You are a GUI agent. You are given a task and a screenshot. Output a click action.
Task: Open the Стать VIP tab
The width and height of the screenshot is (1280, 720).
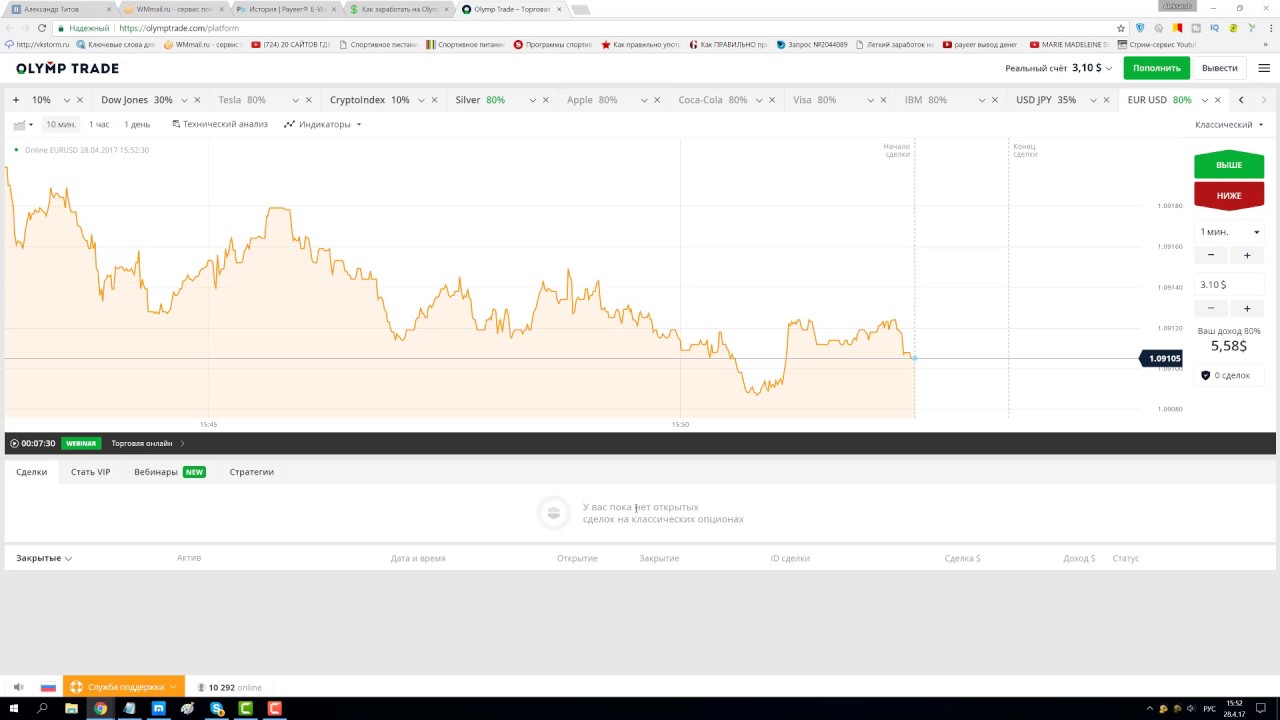90,472
